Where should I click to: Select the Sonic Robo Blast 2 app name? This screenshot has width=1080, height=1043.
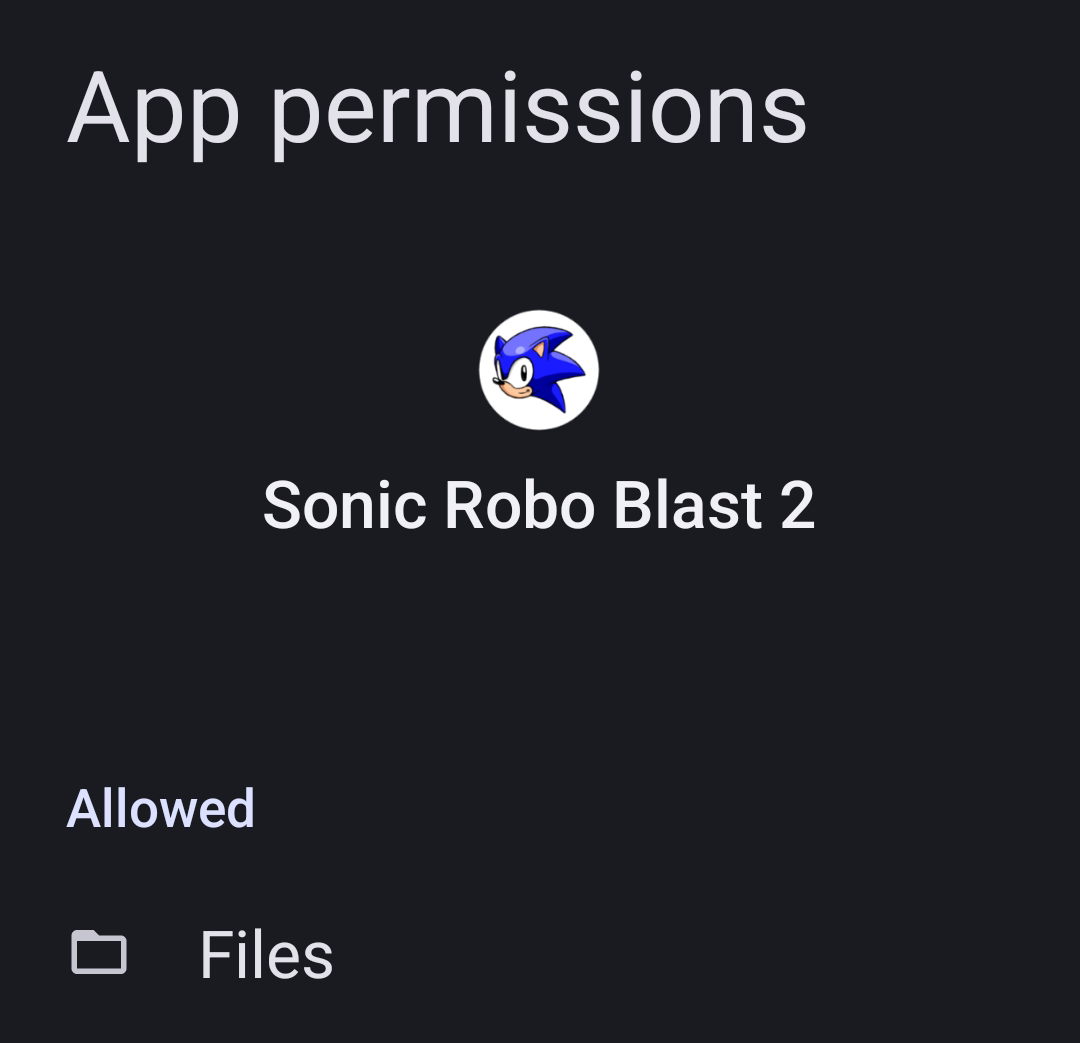pyautogui.click(x=539, y=506)
